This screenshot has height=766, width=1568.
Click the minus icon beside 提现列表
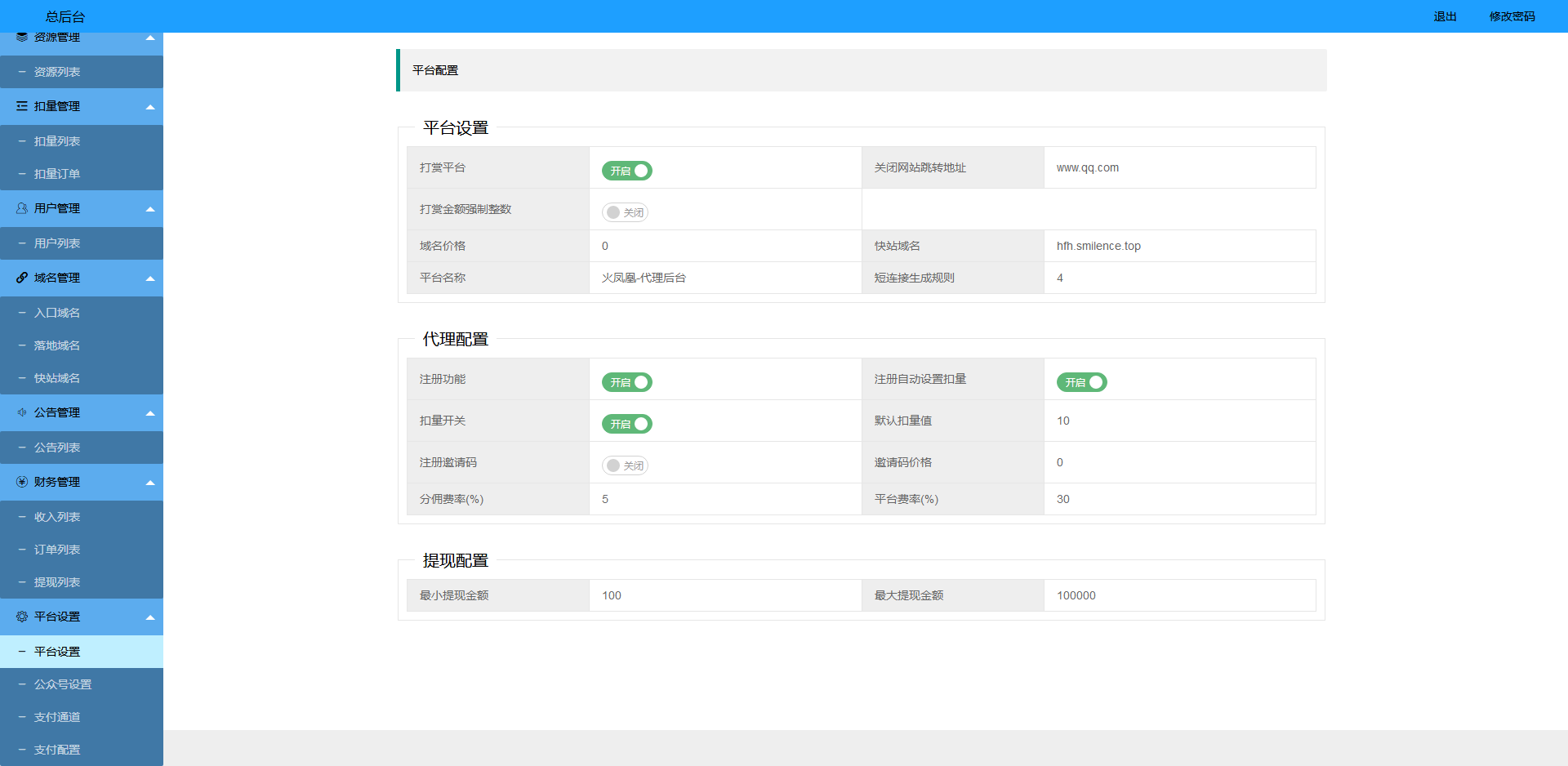click(22, 582)
